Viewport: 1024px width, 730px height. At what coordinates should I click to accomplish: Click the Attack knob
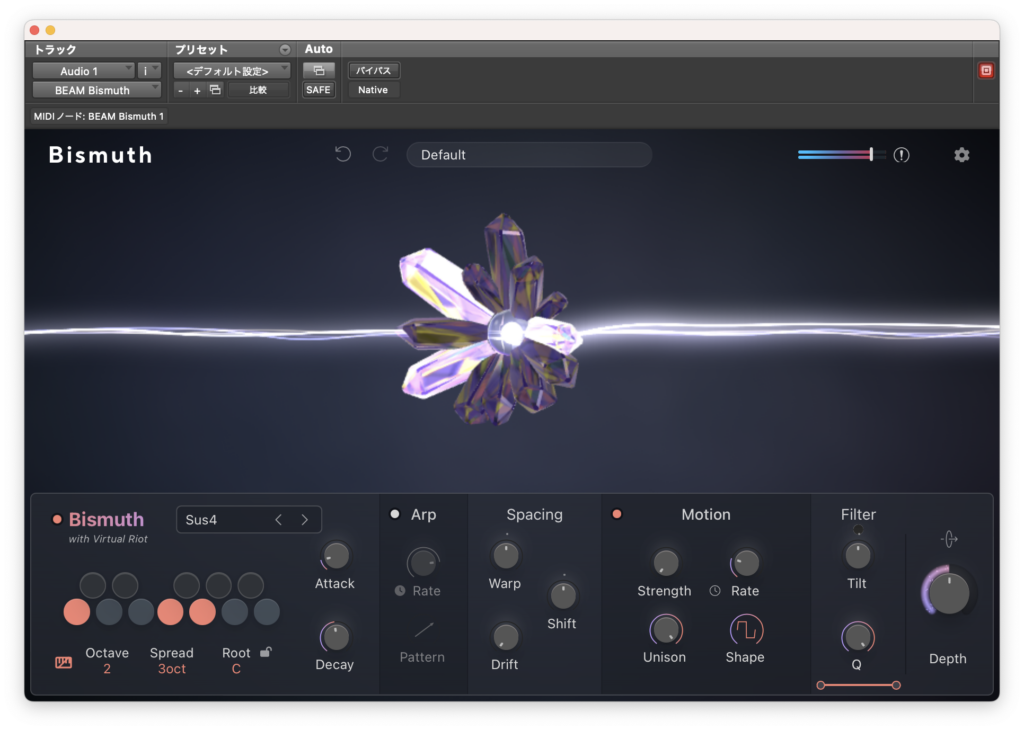[x=336, y=556]
